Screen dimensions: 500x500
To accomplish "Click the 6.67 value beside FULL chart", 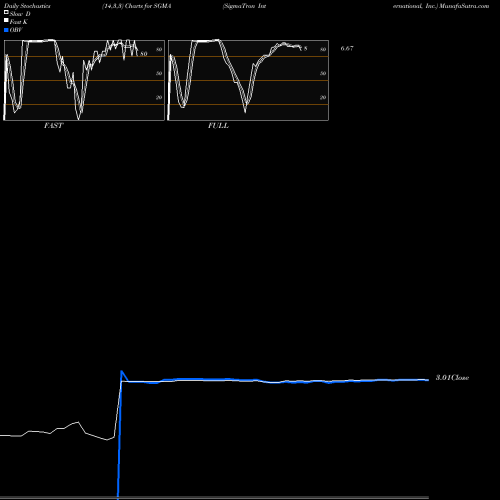I will tap(347, 48).
